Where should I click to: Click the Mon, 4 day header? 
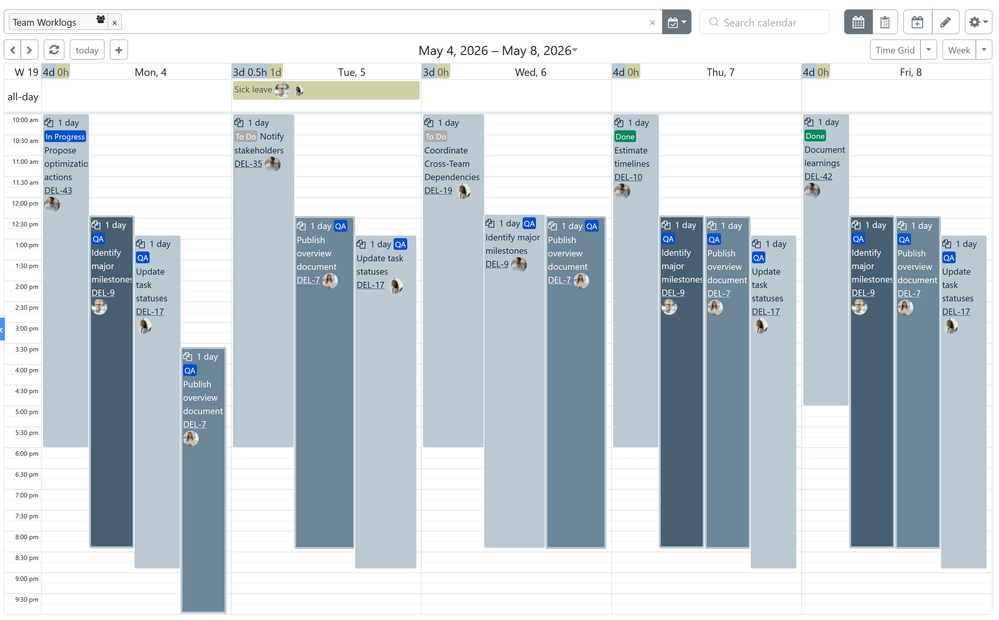(x=150, y=72)
